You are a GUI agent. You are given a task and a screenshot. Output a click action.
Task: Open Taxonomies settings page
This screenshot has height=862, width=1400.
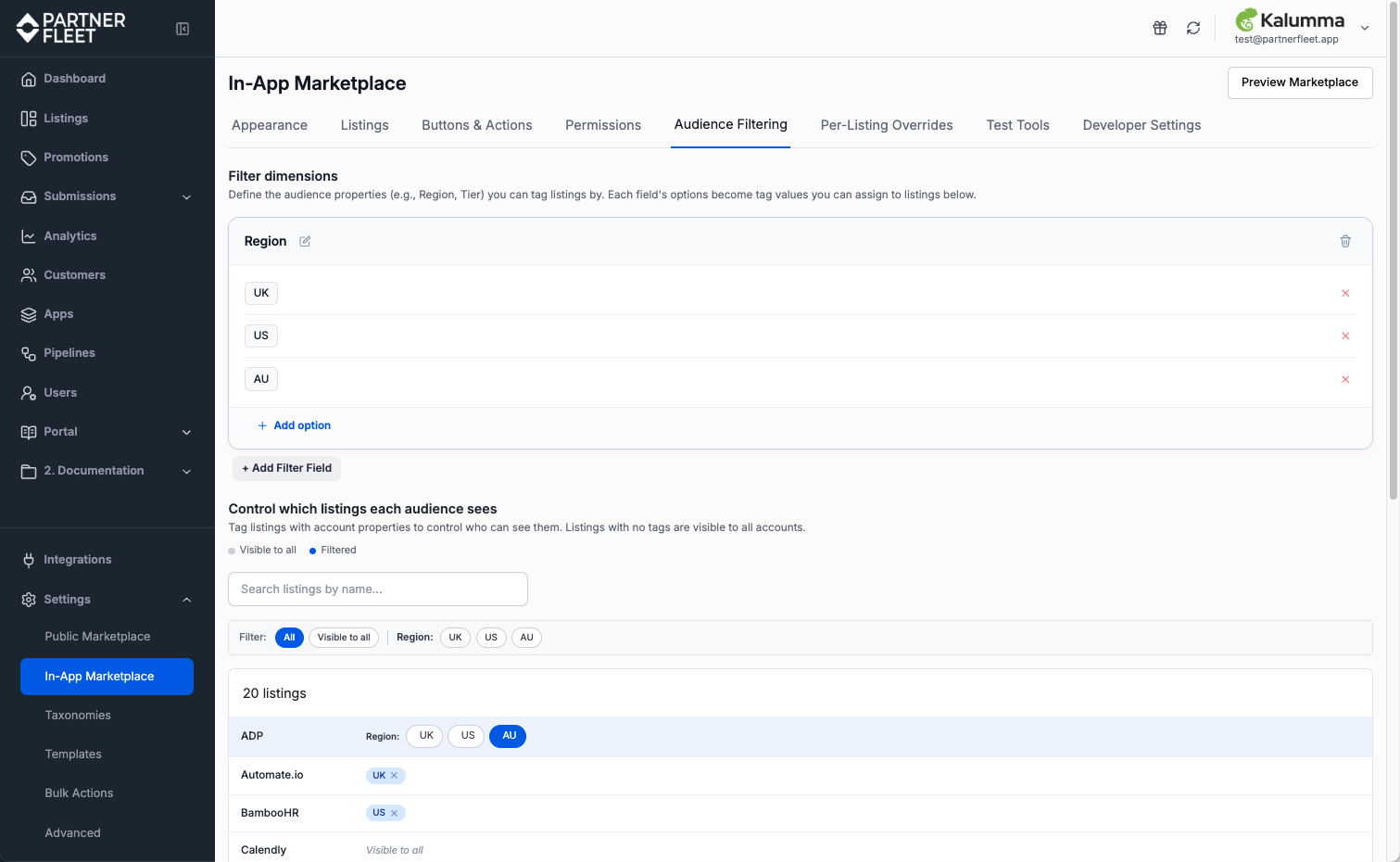click(x=78, y=716)
